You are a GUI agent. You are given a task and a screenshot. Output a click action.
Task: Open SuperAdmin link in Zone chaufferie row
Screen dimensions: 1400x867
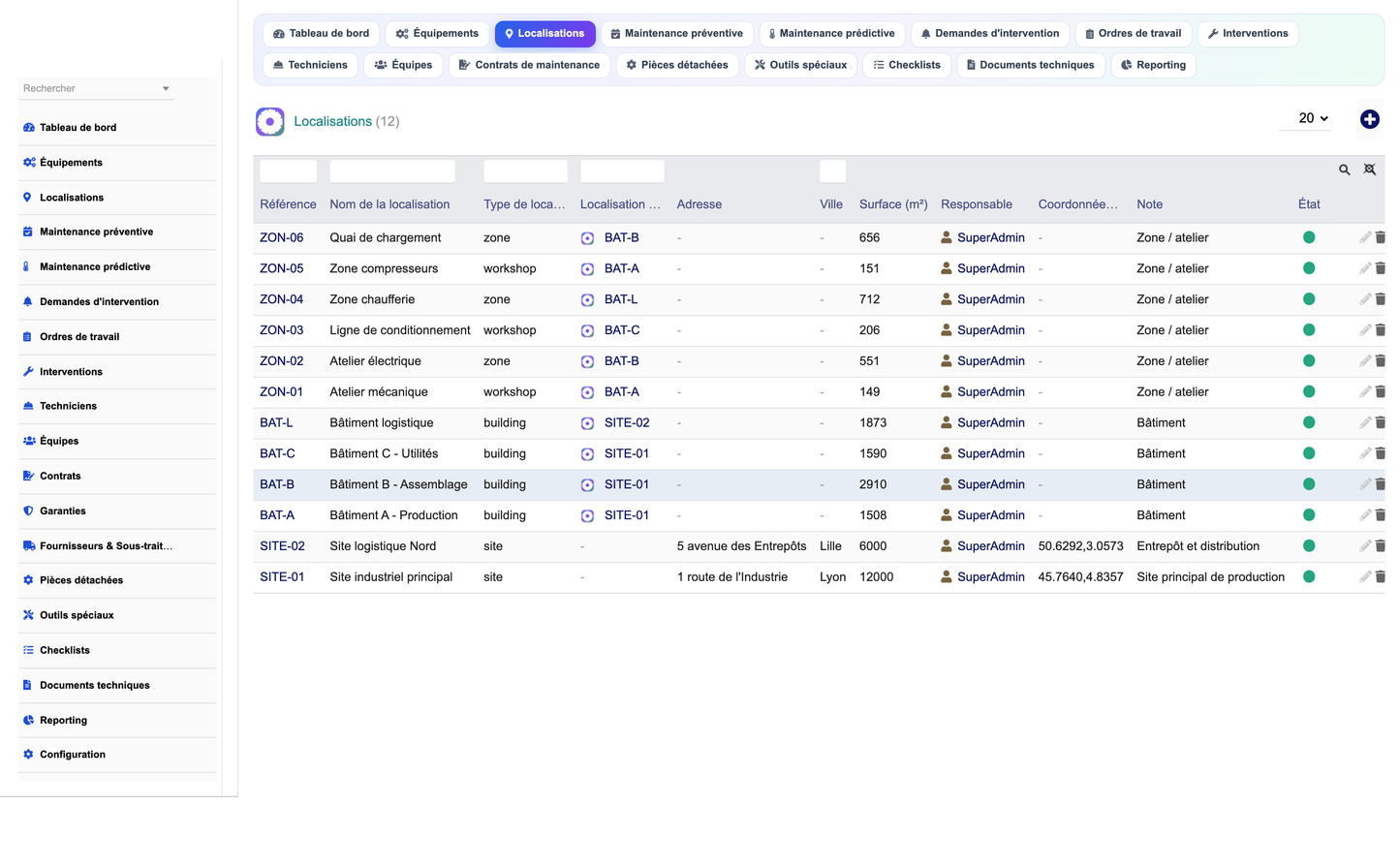(990, 299)
